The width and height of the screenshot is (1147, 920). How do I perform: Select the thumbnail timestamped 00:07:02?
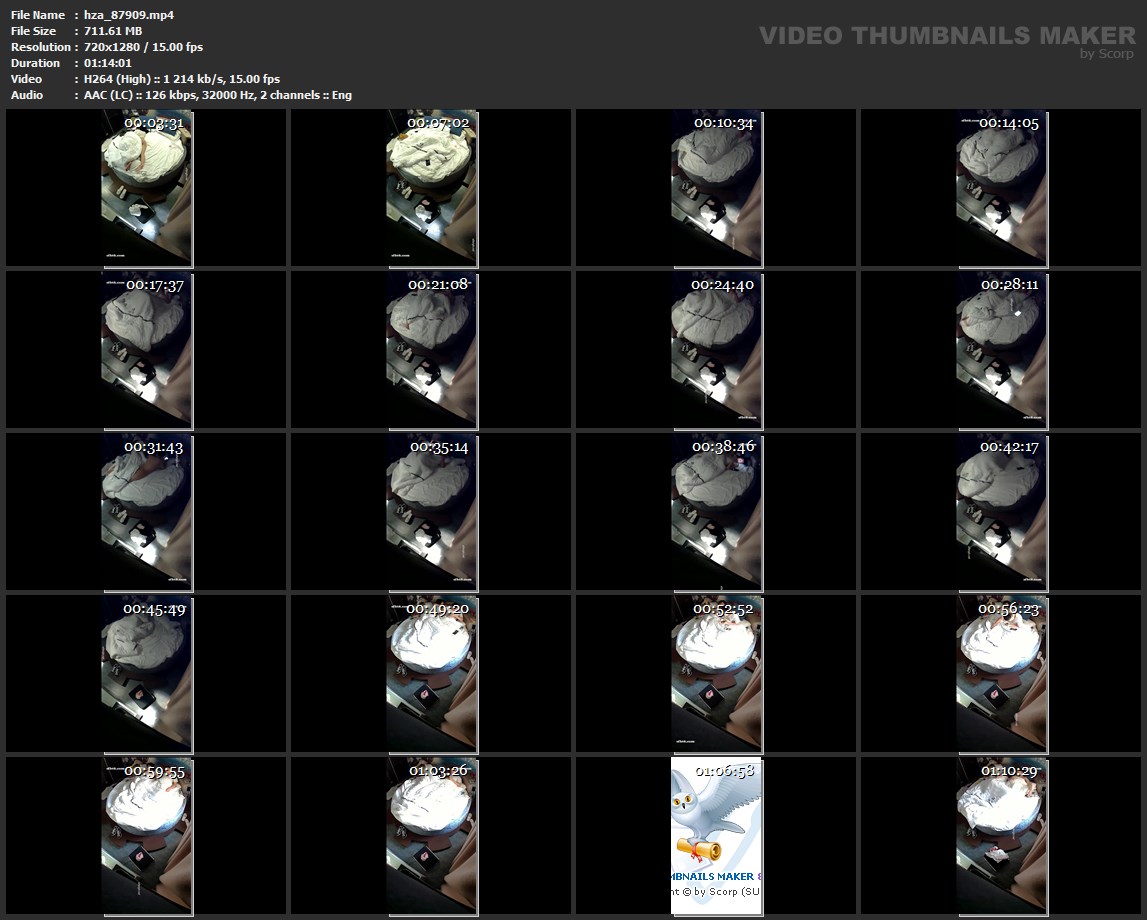pyautogui.click(x=432, y=188)
